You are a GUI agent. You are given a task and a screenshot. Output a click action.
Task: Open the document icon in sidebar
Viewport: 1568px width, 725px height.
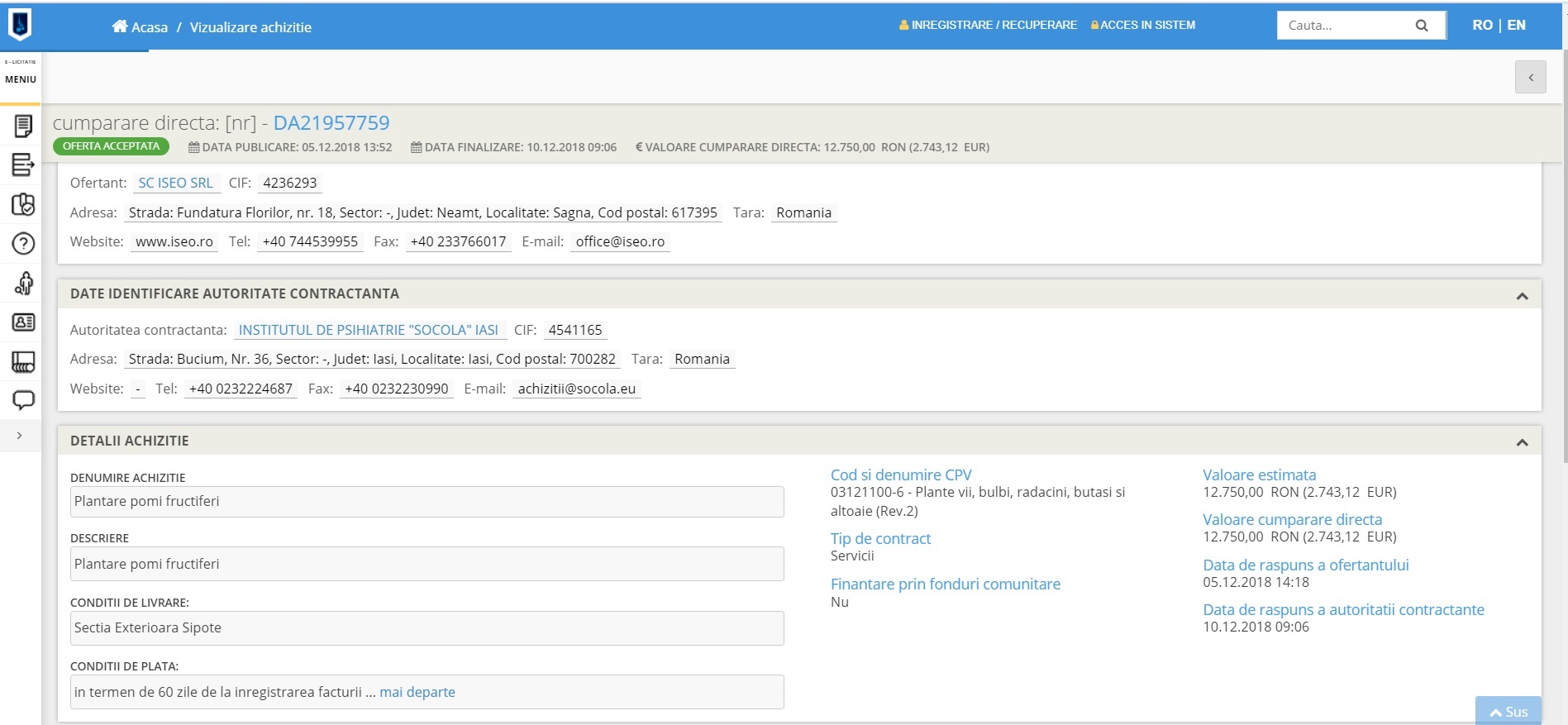pos(23,126)
